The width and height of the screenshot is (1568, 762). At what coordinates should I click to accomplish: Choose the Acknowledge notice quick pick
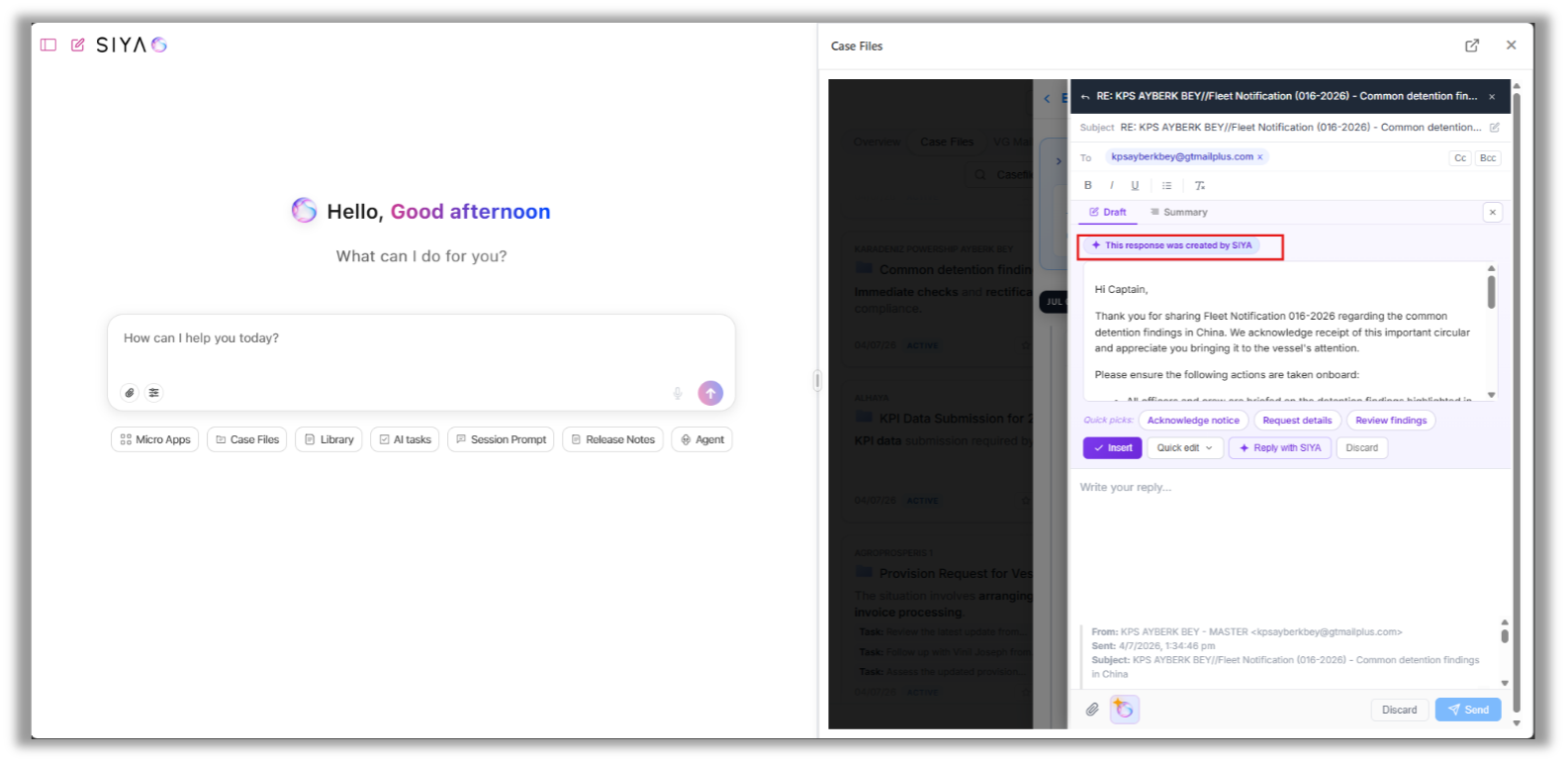click(x=1193, y=421)
